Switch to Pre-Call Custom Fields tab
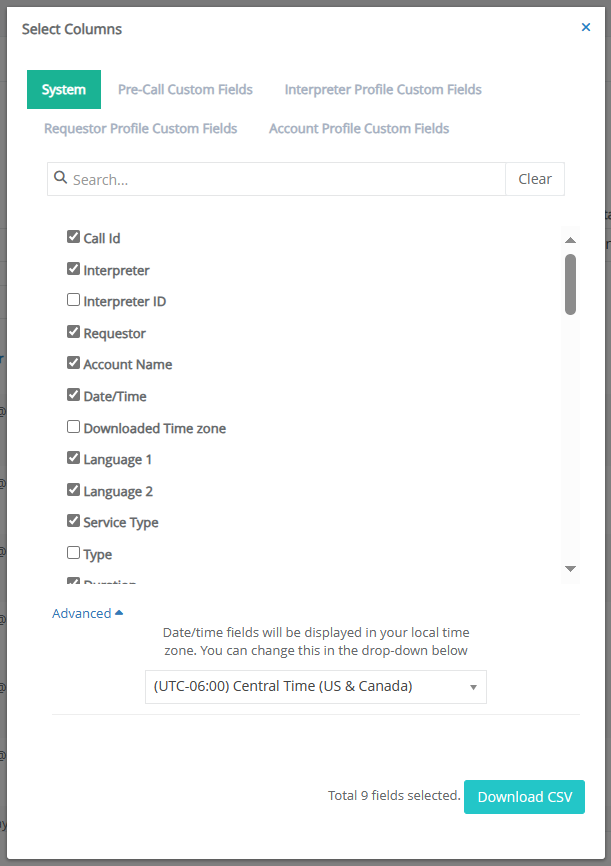The width and height of the screenshot is (611, 866). (x=185, y=89)
